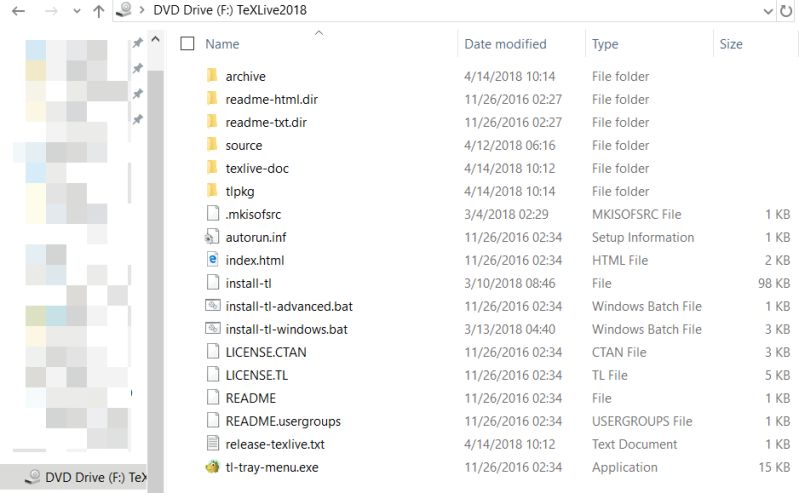This screenshot has width=799, height=493.
Task: Select the README.usergroups file name
Action: click(x=283, y=421)
